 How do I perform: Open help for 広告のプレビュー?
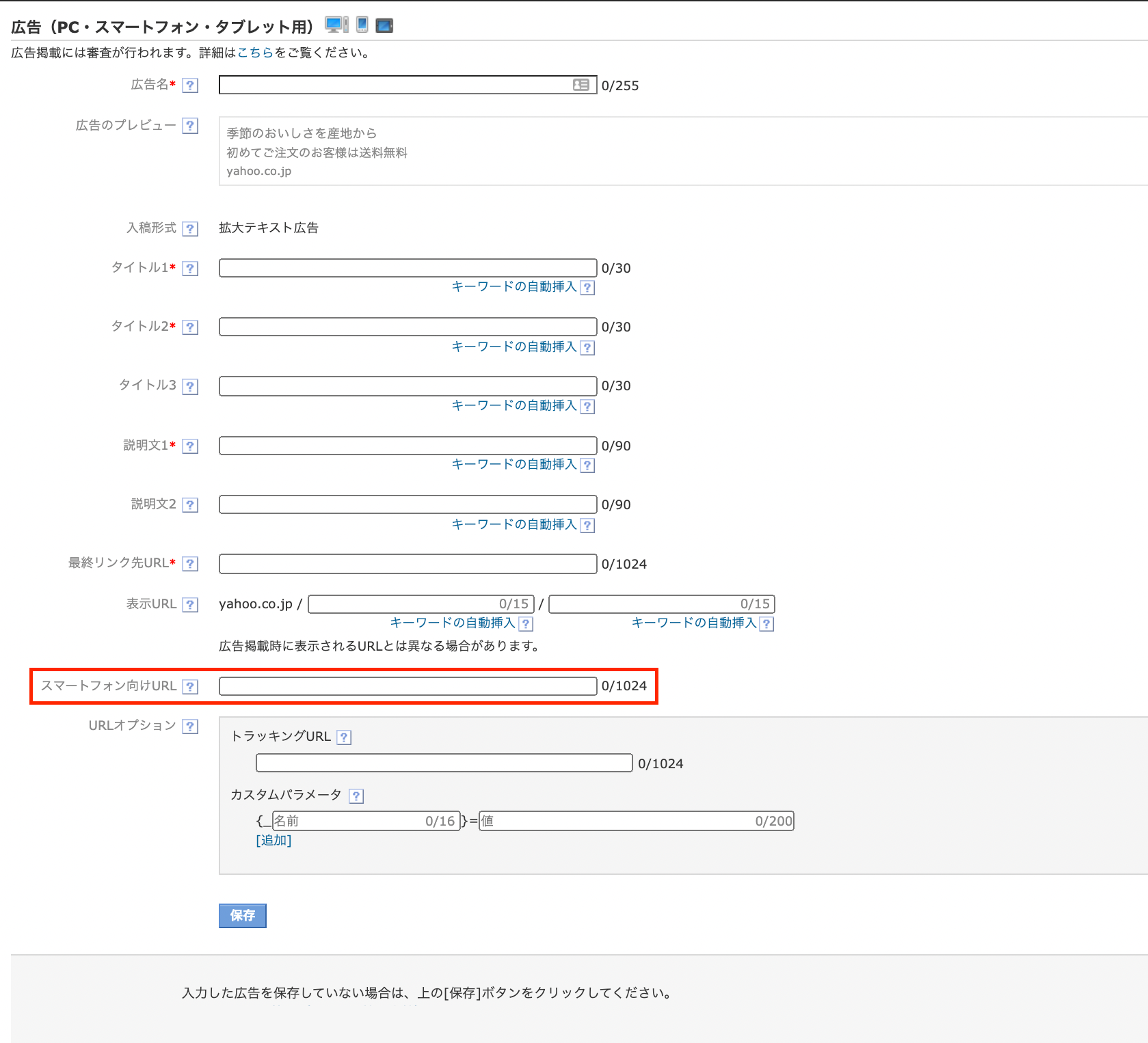pos(191,126)
